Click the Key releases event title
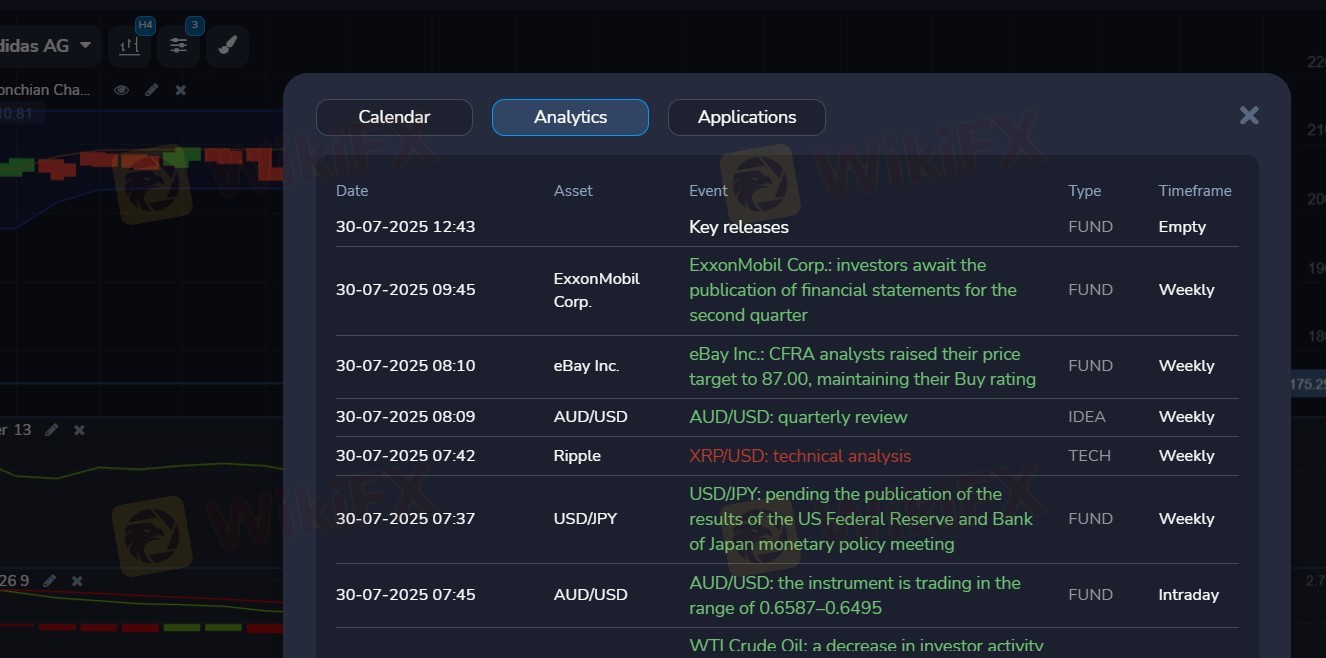1326x658 pixels. pyautogui.click(x=739, y=227)
